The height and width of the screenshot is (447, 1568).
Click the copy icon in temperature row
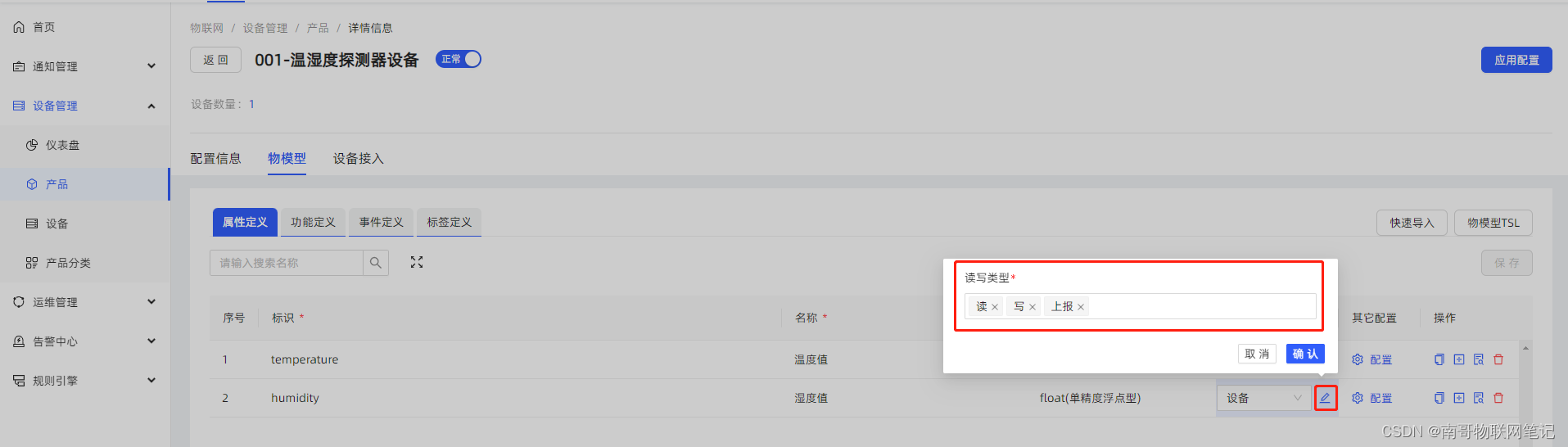[1439, 359]
